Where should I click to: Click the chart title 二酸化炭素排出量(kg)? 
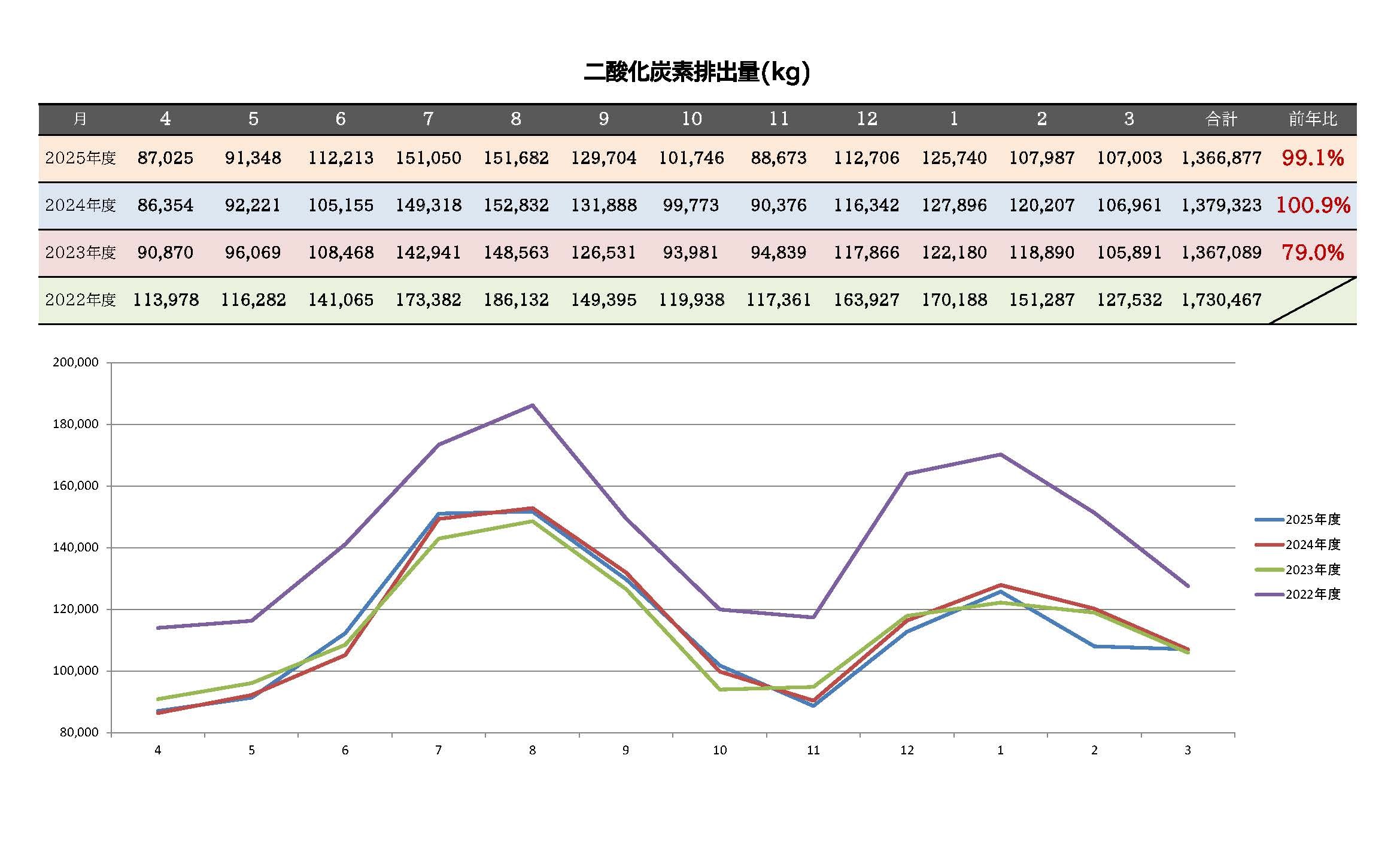[697, 72]
